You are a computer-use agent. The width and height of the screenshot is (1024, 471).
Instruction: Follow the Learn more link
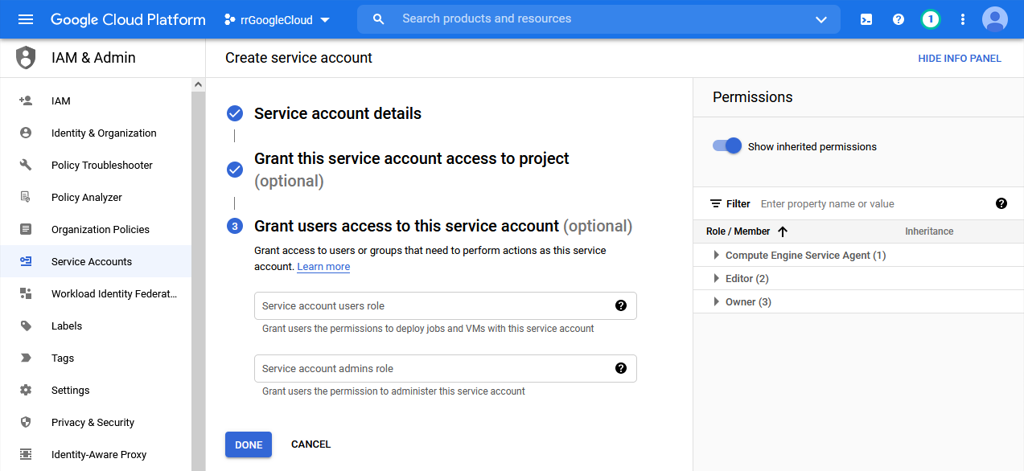(323, 267)
